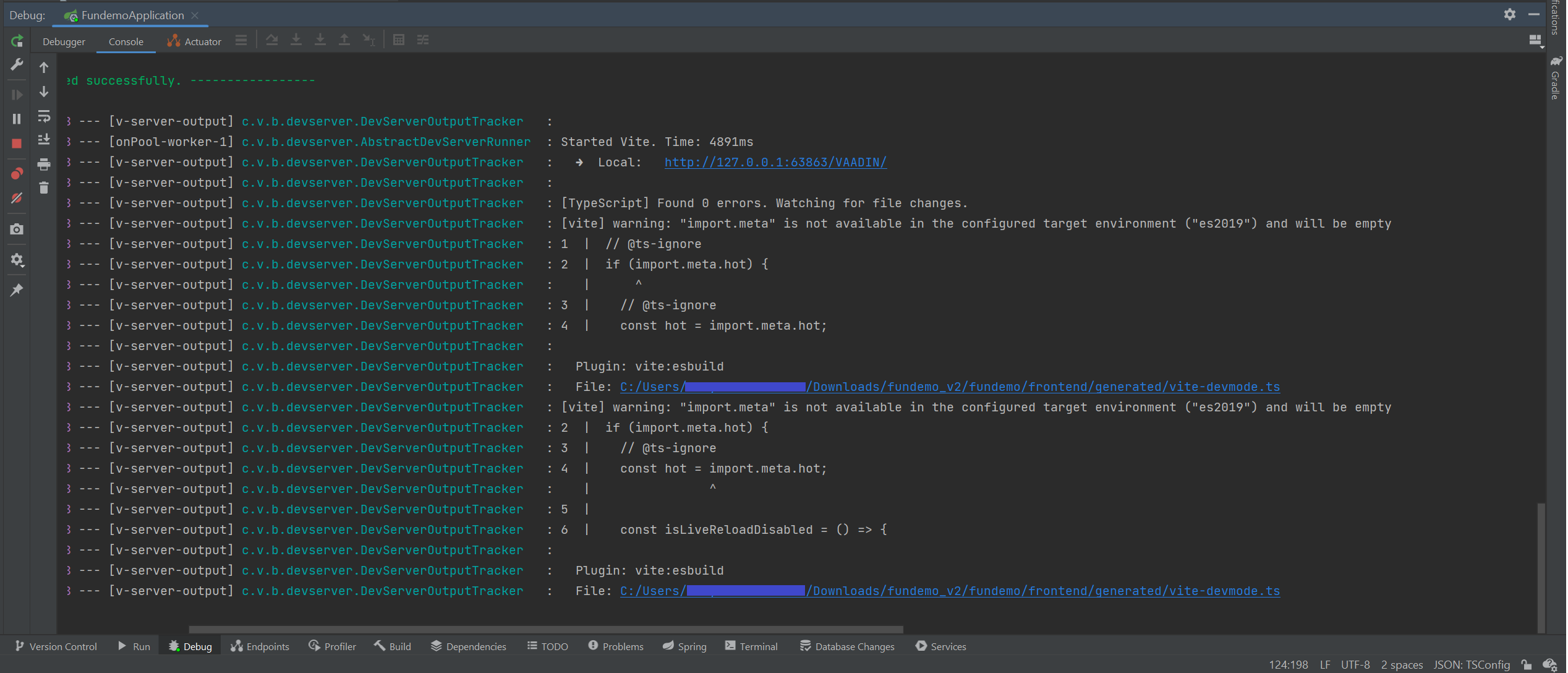This screenshot has height=673, width=1568.
Task: Rerun FundemoApplication debug session
Action: point(17,41)
